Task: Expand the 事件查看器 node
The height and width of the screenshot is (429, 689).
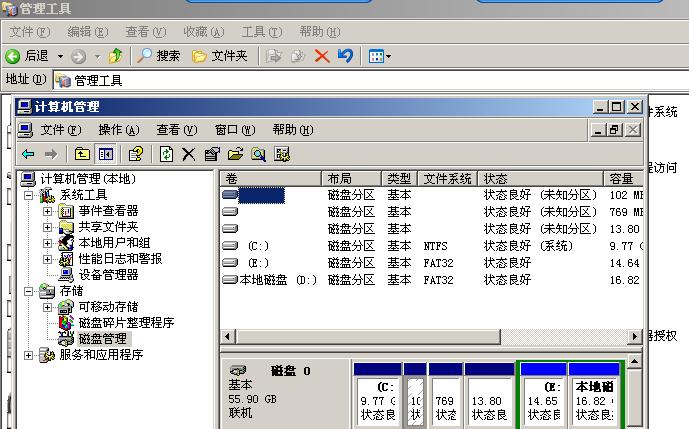Action: click(47, 211)
